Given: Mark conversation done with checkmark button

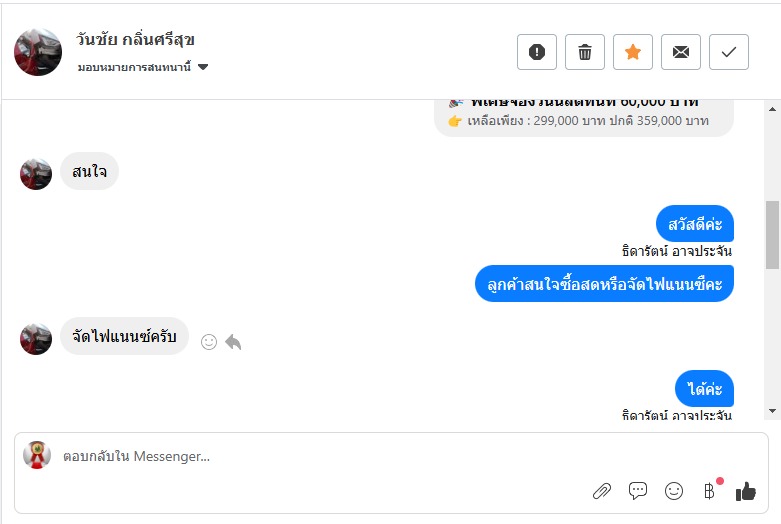Looking at the screenshot, I should coord(729,52).
